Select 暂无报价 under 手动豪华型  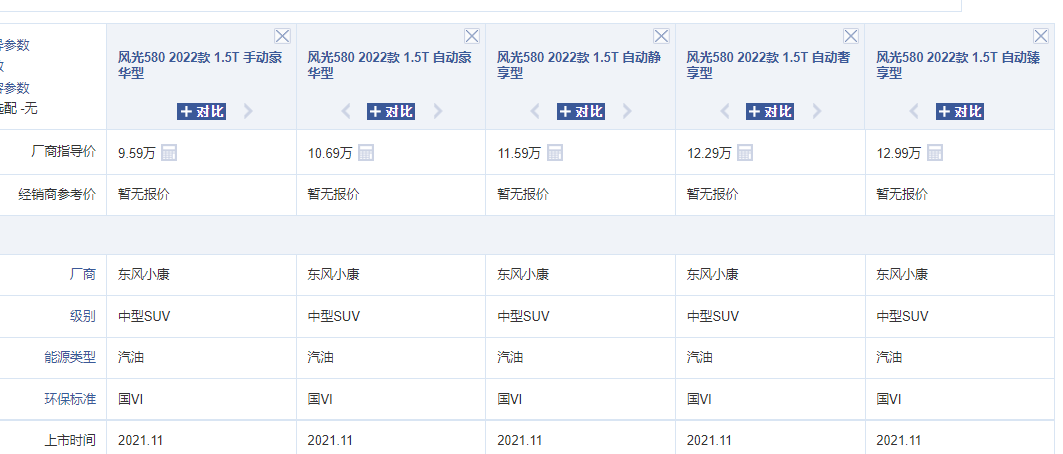(x=144, y=194)
